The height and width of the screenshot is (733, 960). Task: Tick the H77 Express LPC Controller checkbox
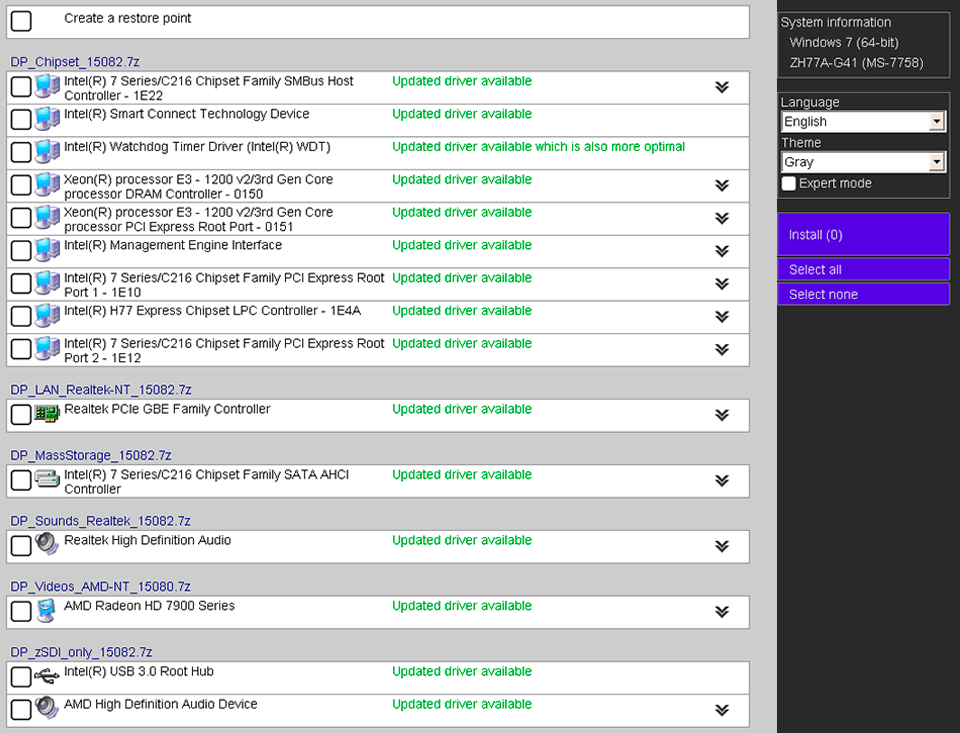point(21,316)
